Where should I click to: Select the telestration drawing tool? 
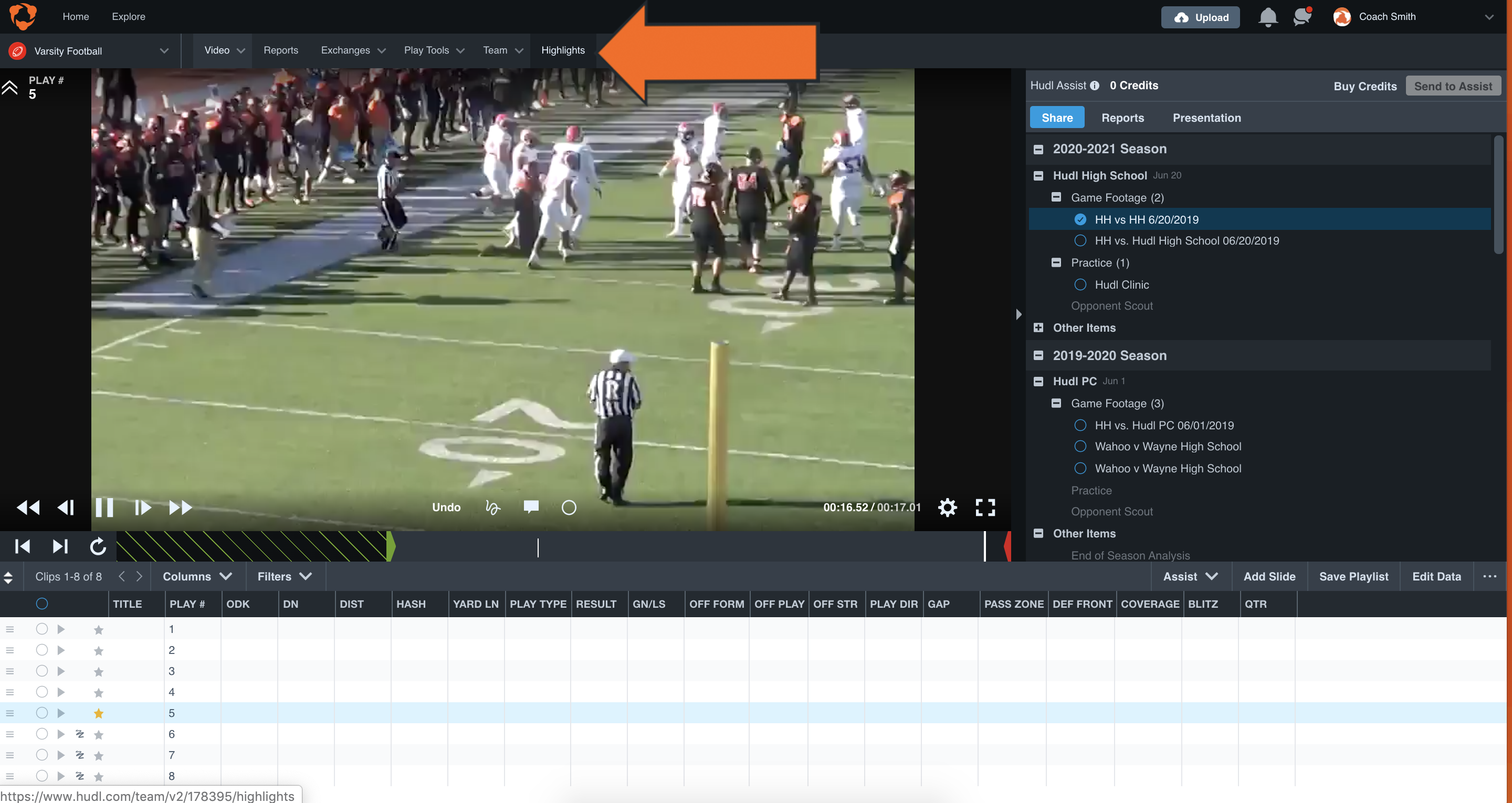(492, 507)
